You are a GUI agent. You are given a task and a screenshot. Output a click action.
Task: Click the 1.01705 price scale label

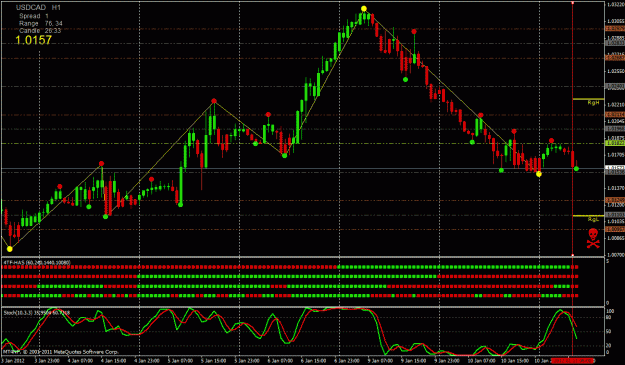[x=615, y=155]
